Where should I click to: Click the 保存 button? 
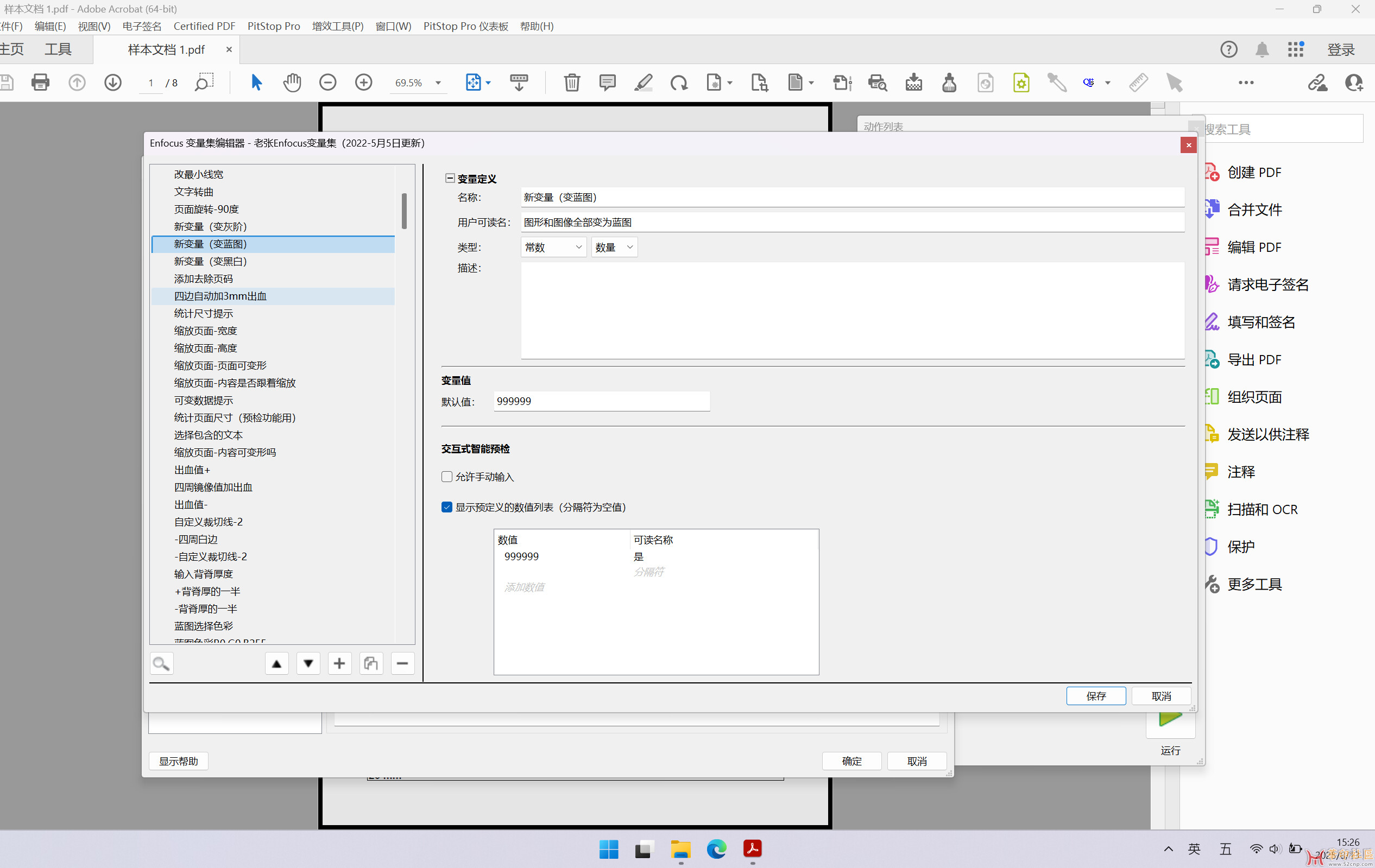[1096, 696]
